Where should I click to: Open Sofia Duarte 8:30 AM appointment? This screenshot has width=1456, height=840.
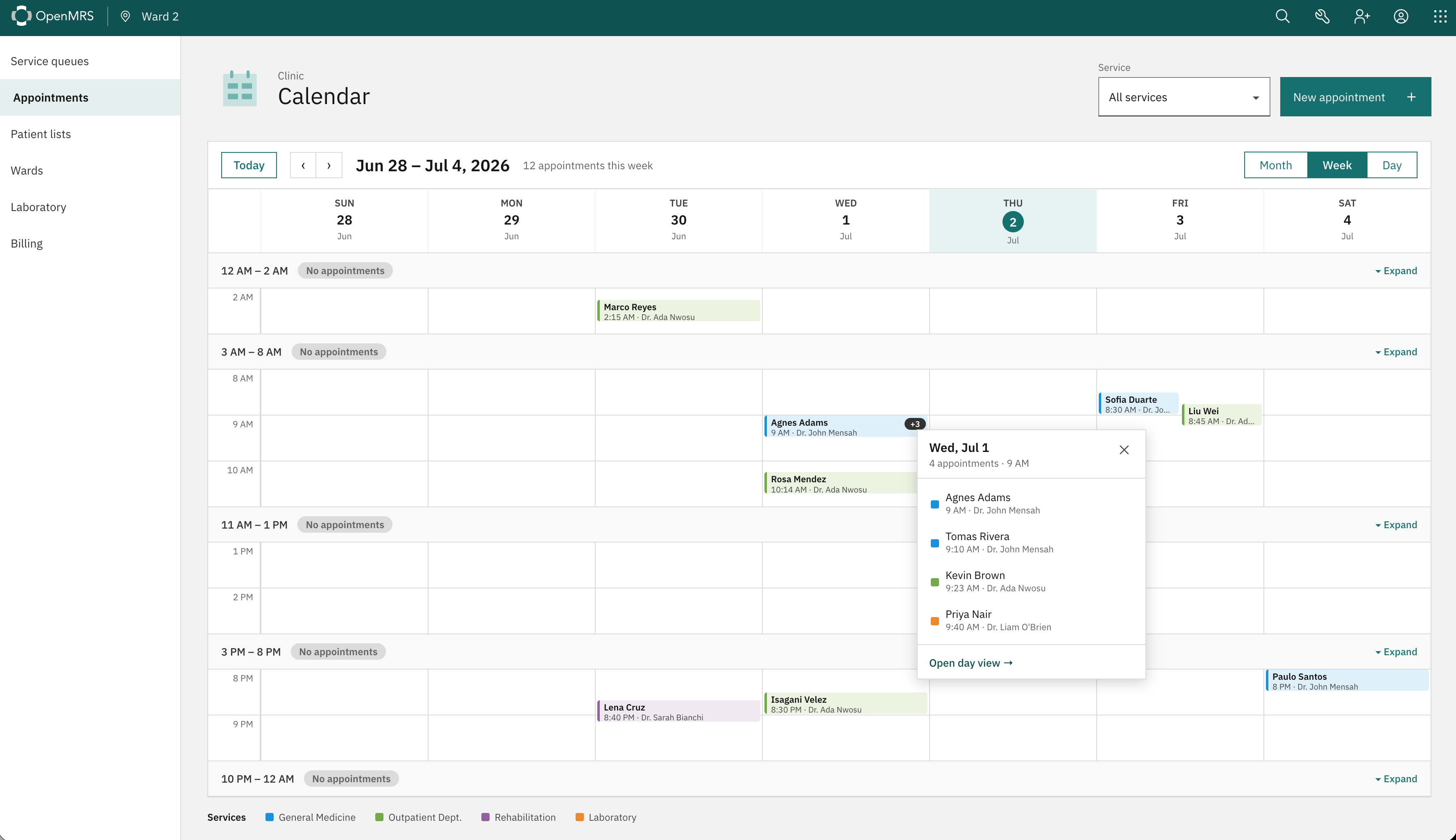(1139, 404)
